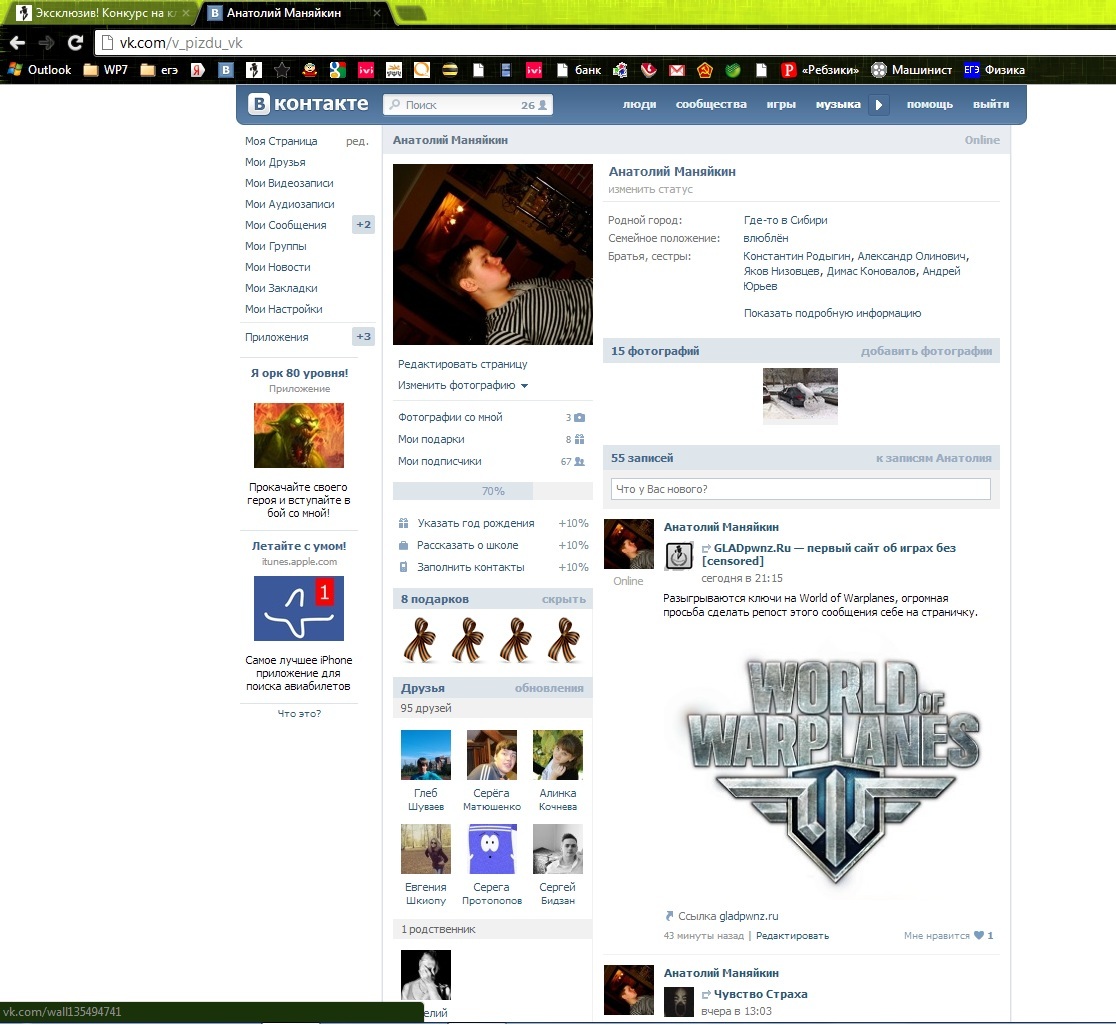The image size is (1116, 1033).
Task: Open Мои Сообщения in left menu
Action: coord(285,225)
